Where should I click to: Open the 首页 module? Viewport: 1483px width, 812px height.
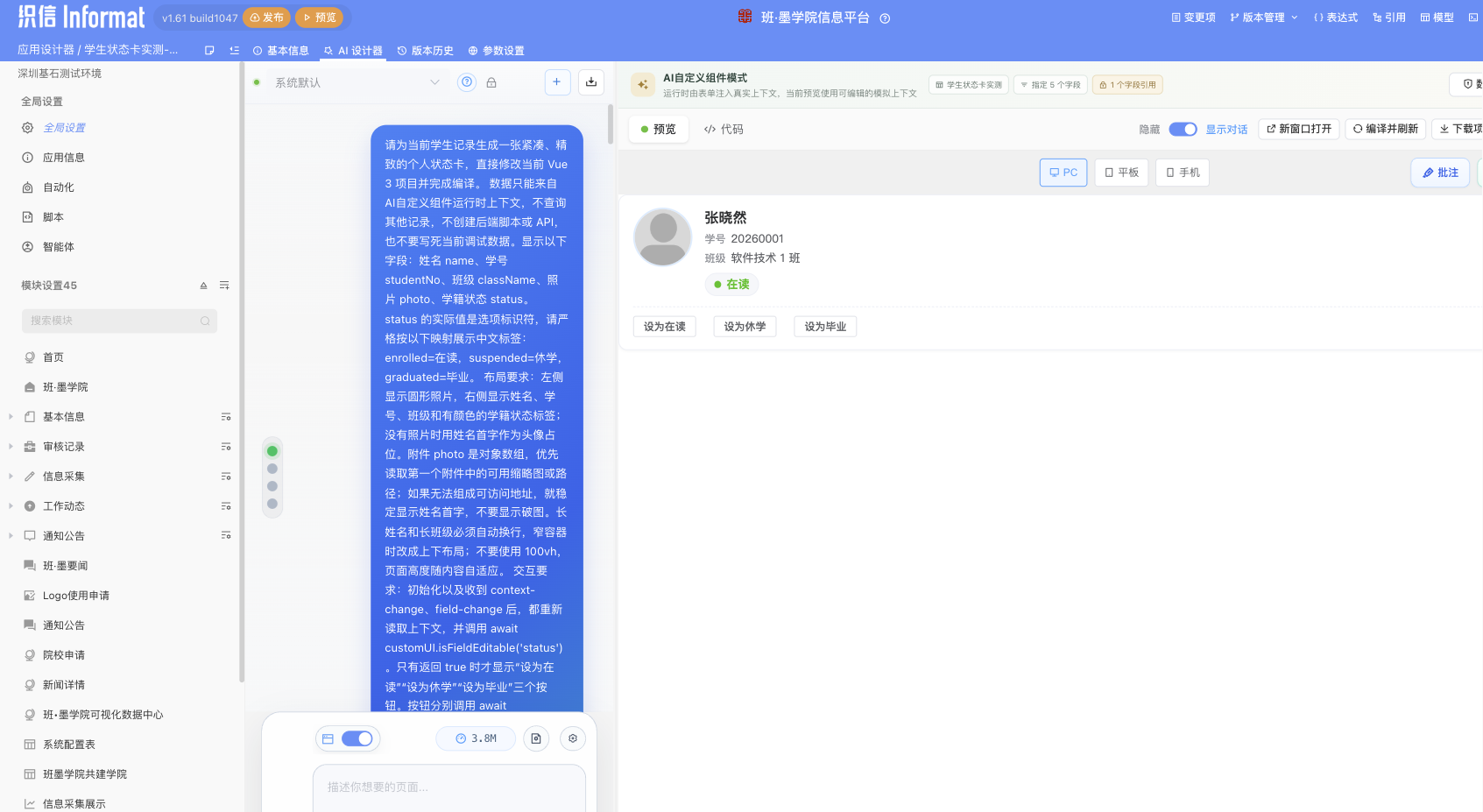(x=53, y=357)
